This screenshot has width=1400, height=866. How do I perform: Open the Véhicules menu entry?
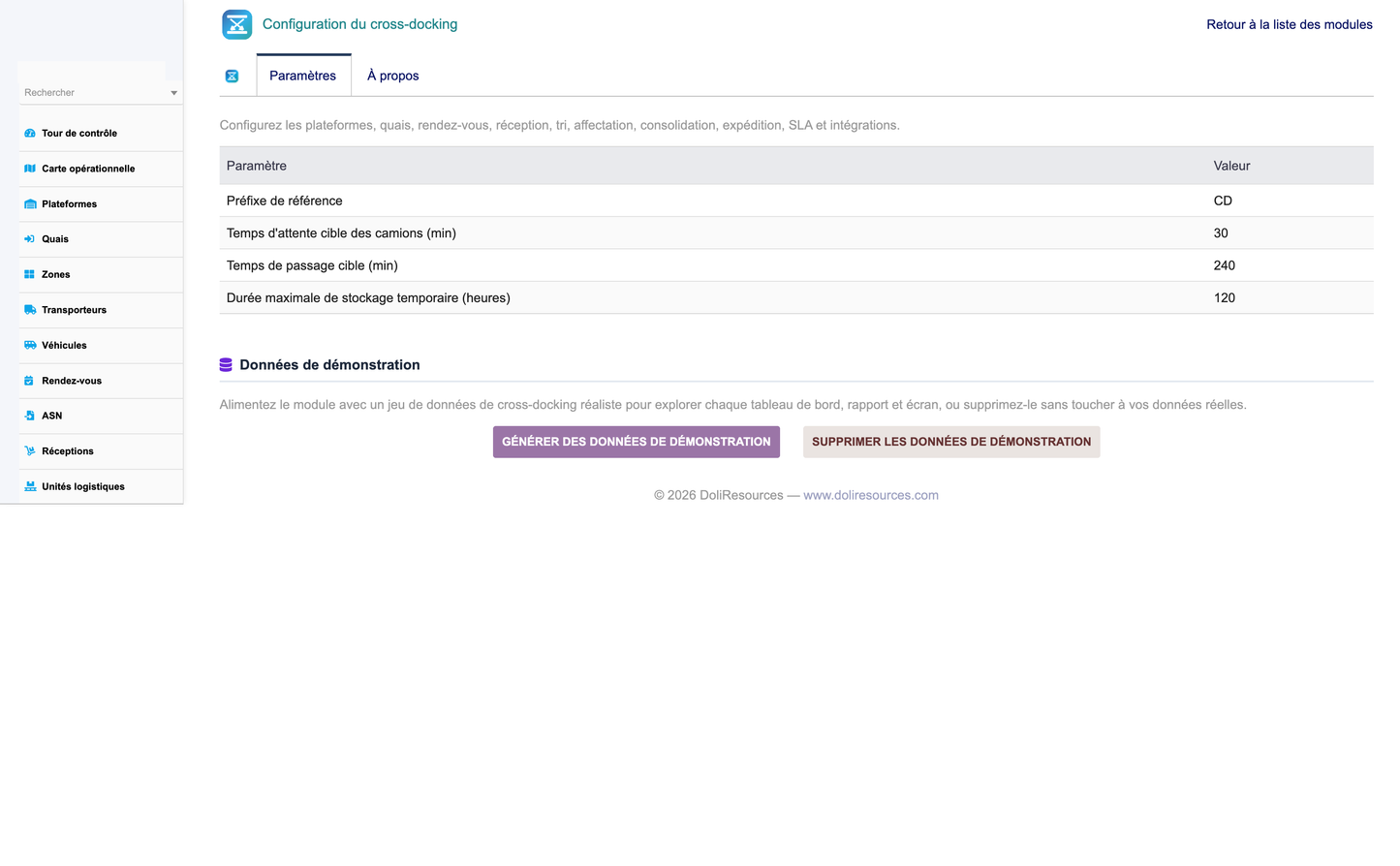[64, 346]
